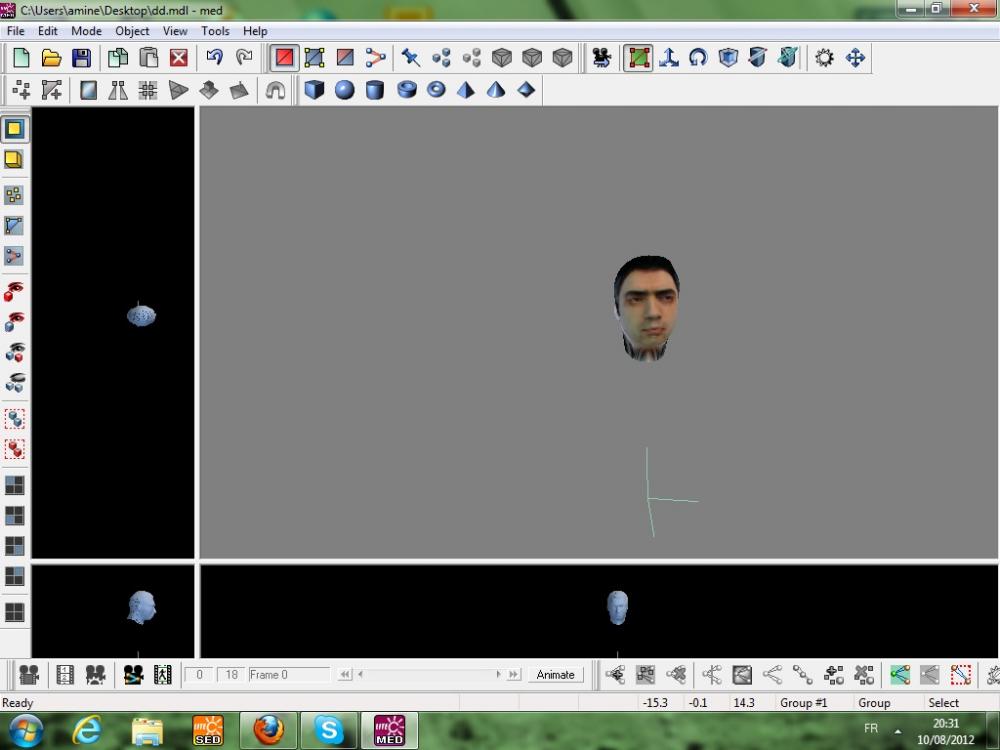Add a sphere primitive

point(345,90)
